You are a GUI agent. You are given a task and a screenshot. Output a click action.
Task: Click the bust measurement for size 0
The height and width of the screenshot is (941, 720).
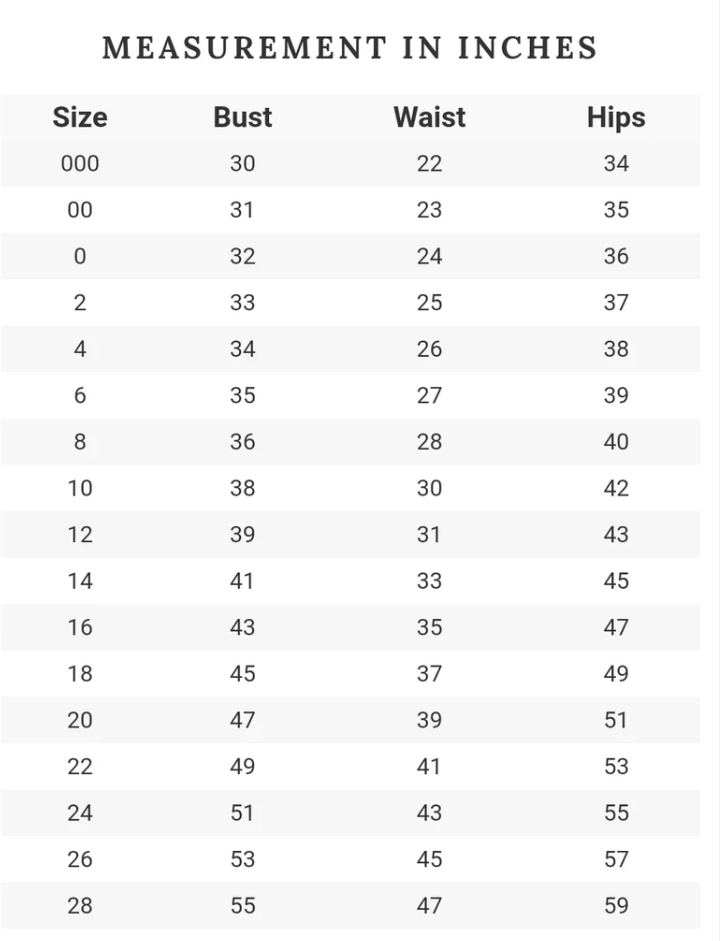coord(242,256)
